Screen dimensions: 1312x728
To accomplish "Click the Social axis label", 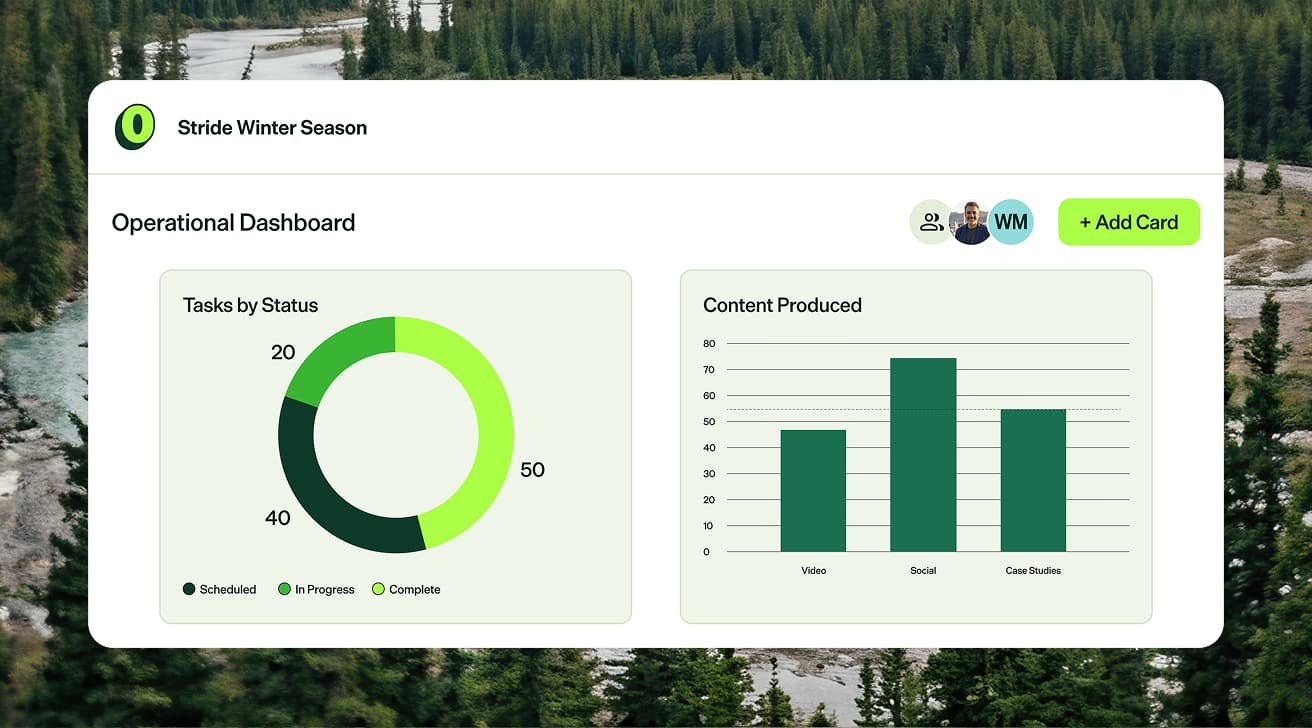I will (x=923, y=571).
